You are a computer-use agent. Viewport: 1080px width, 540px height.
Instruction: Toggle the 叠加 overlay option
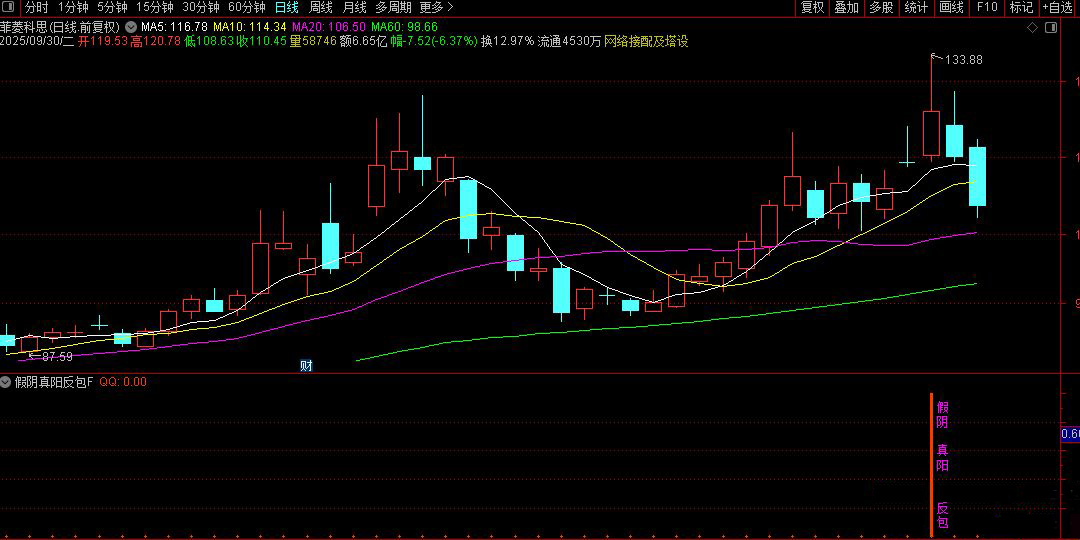(x=847, y=8)
